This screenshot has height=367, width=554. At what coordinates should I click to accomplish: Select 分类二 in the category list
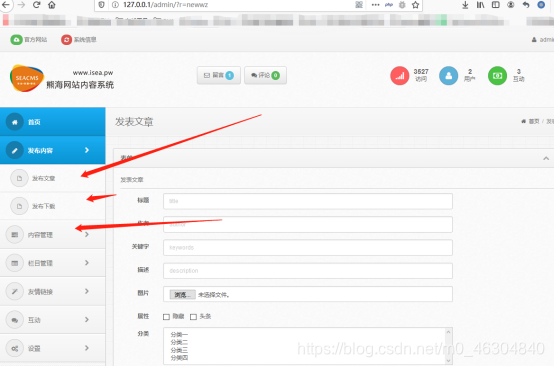tap(179, 342)
